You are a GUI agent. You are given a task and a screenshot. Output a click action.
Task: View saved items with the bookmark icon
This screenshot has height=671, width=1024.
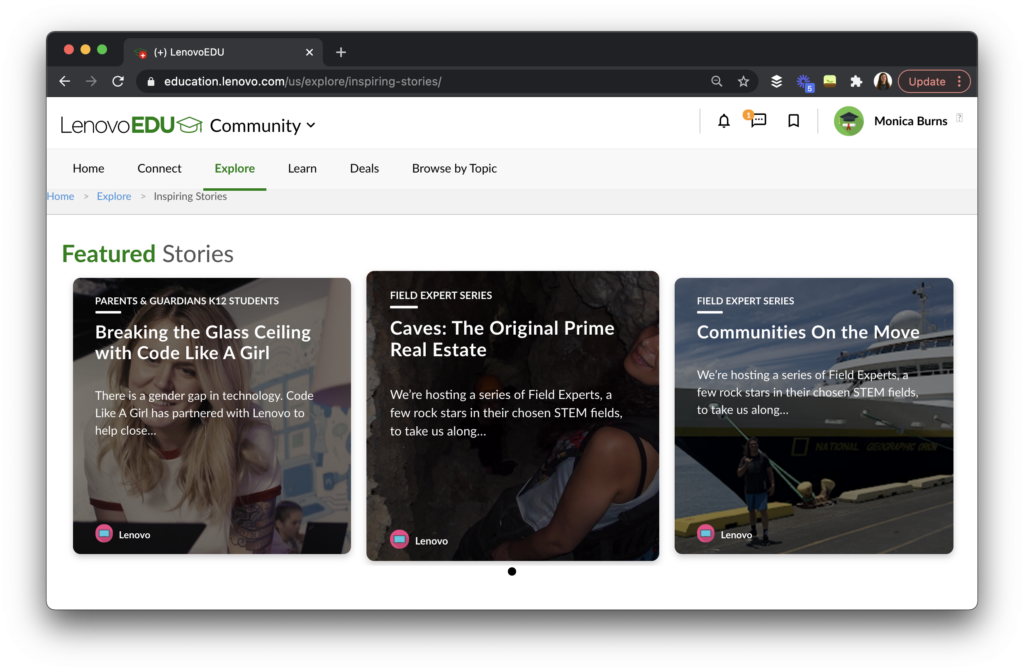[793, 121]
